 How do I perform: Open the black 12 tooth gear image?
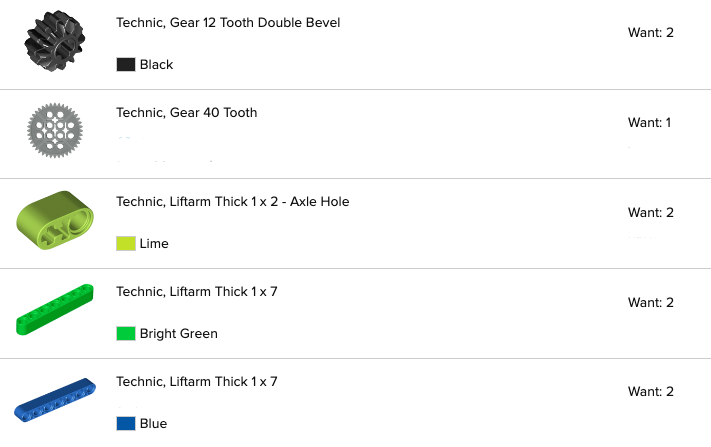coord(54,41)
